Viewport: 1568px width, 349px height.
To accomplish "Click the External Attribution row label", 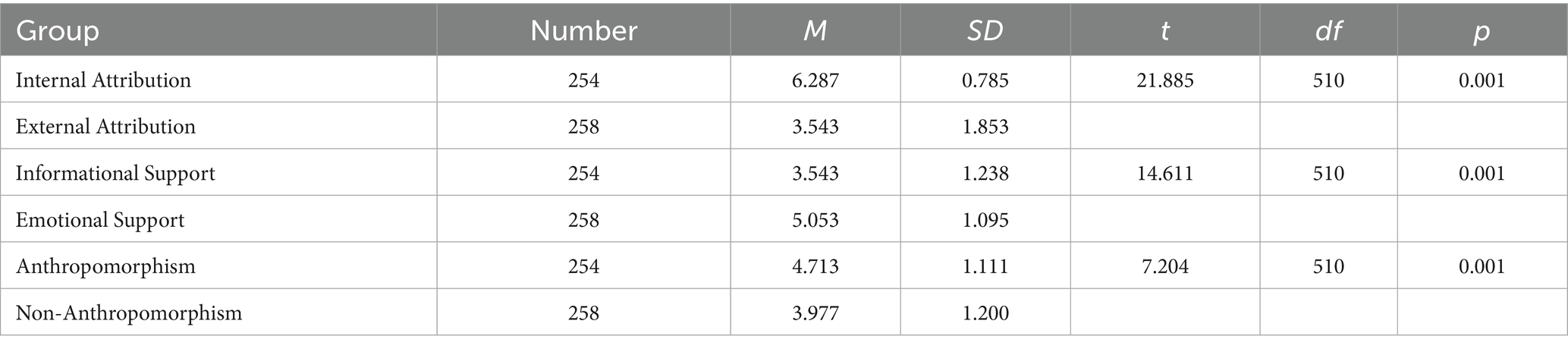I will point(105,127).
